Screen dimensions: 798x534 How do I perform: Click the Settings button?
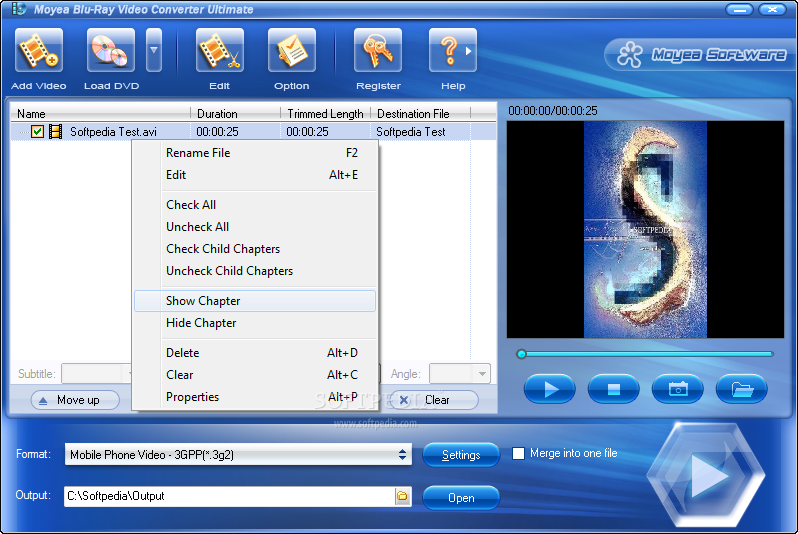pos(461,455)
